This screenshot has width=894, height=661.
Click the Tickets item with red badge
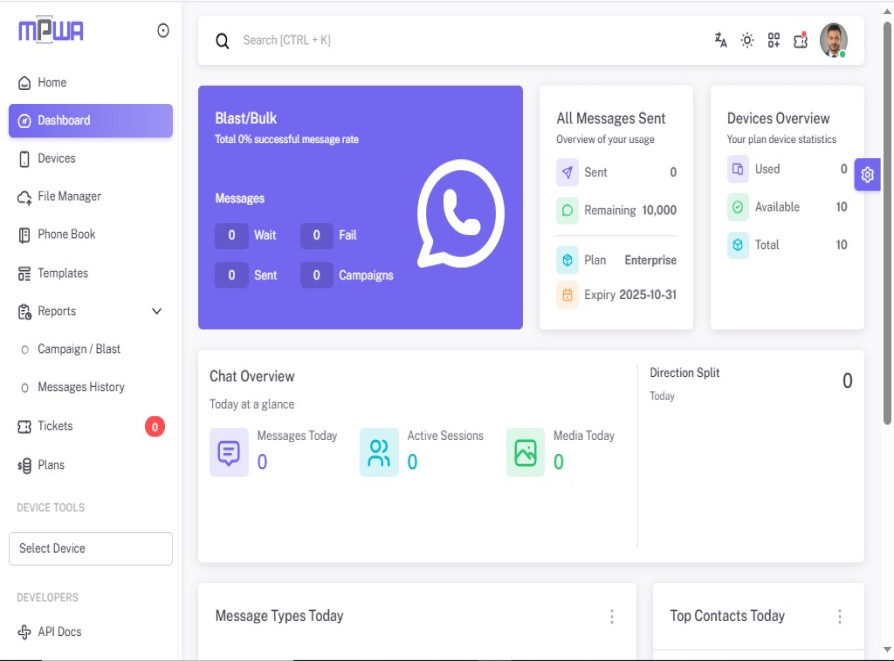(x=55, y=426)
